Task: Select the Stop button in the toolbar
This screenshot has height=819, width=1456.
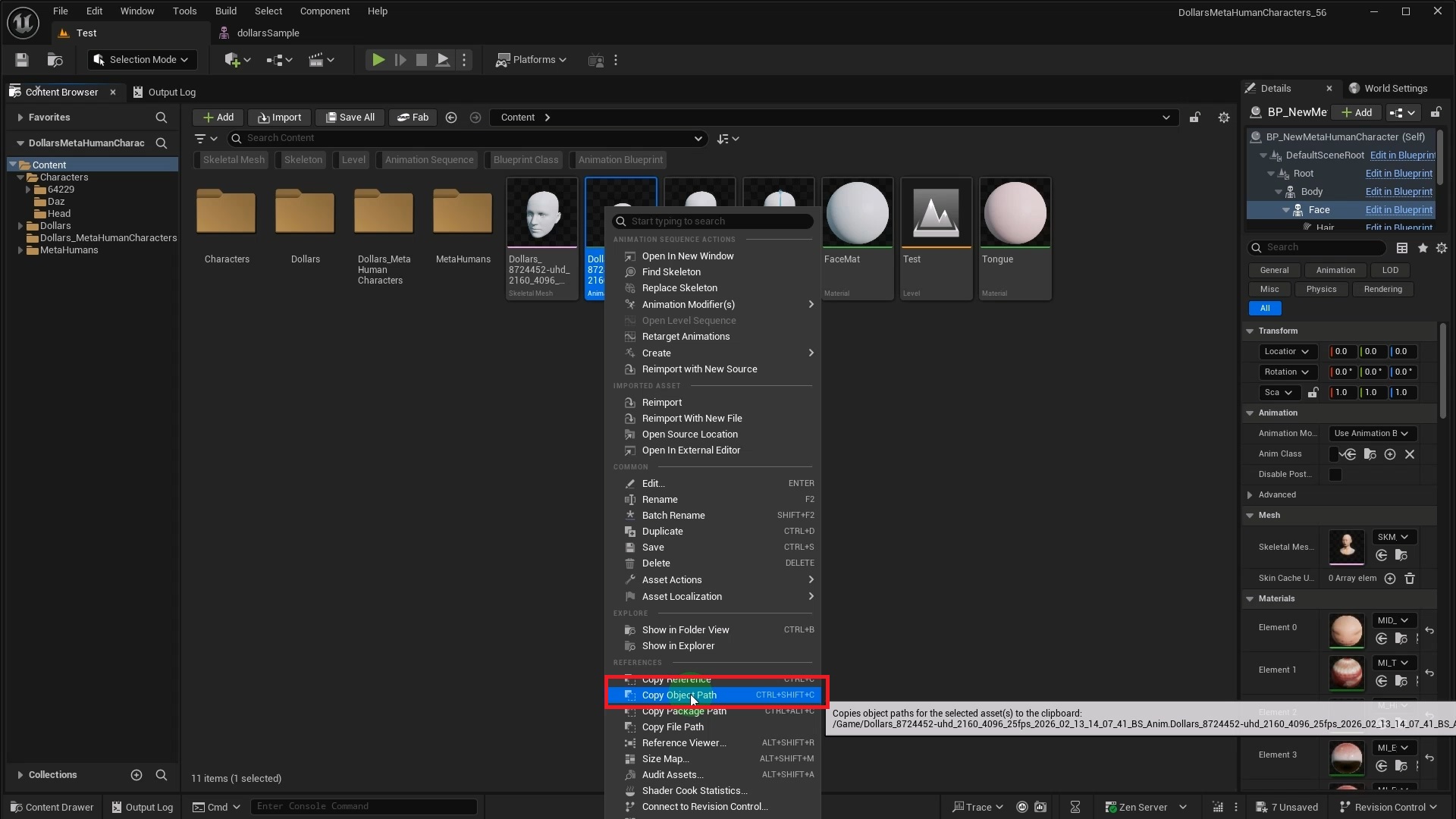Action: (421, 60)
